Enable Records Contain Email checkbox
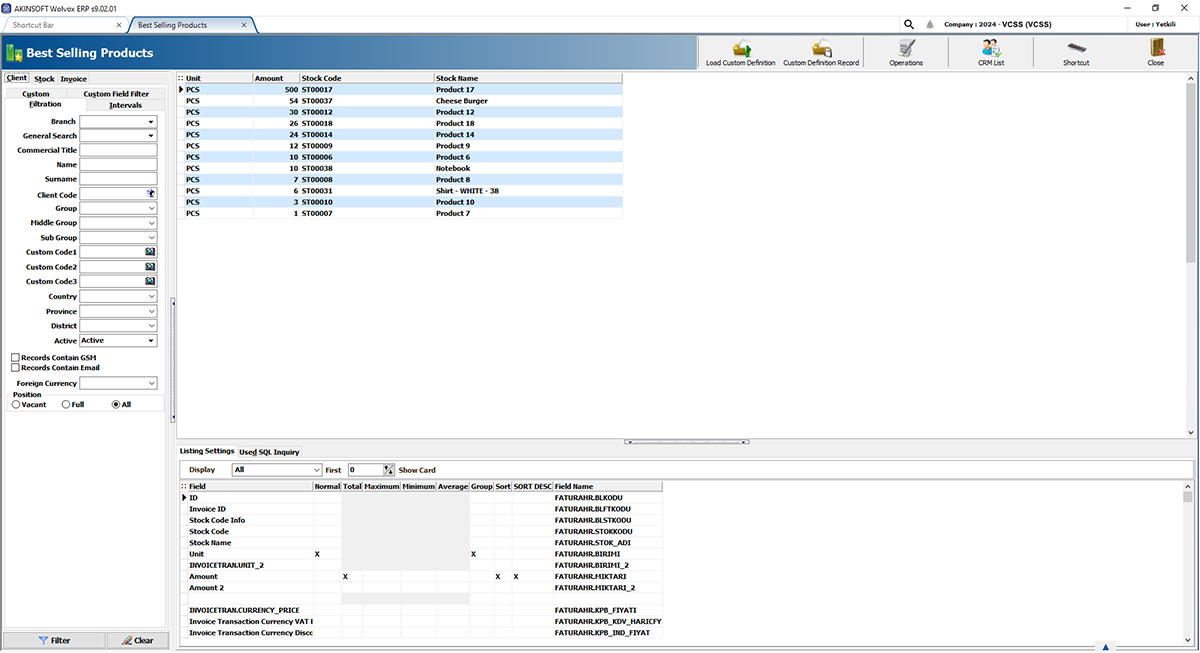Screen dimensions: 1200x653 click(15, 368)
